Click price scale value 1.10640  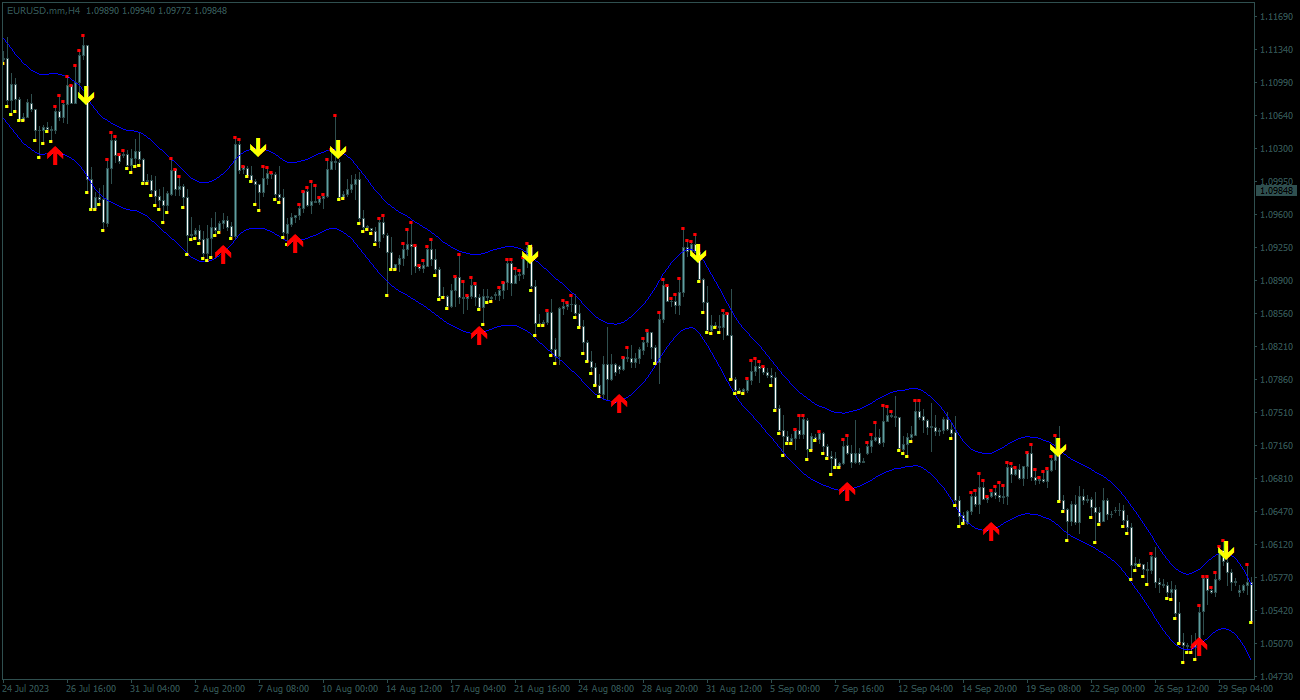1276,116
